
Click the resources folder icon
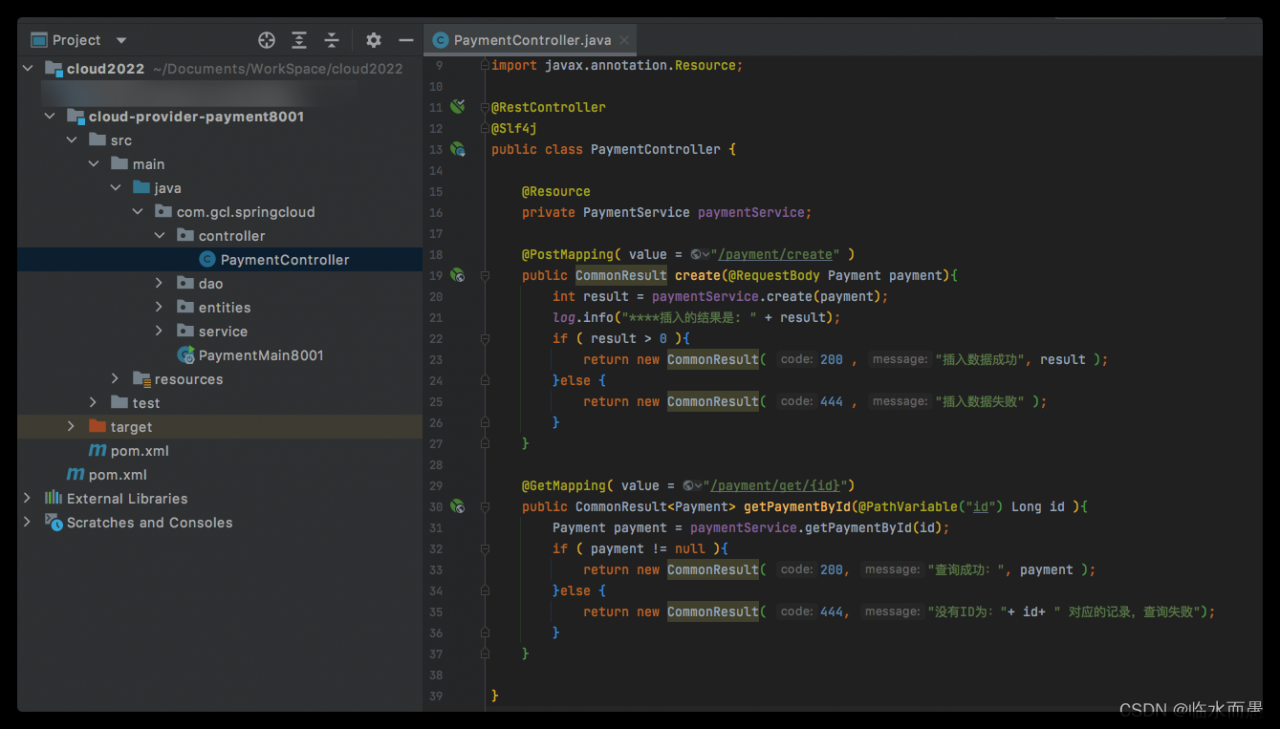tap(141, 379)
